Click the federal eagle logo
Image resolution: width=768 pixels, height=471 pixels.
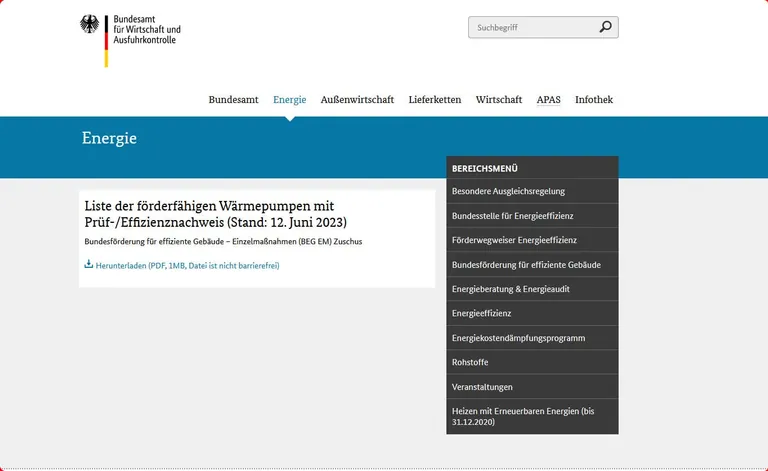pyautogui.click(x=91, y=26)
